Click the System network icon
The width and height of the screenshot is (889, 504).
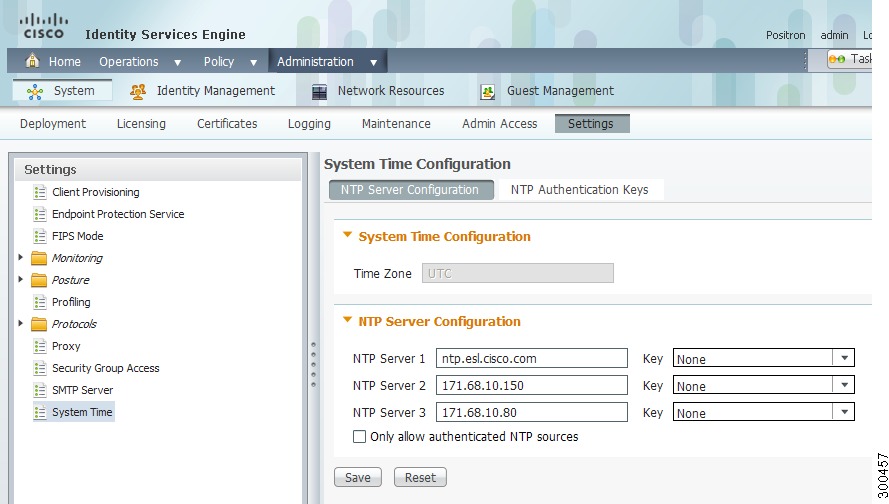click(x=35, y=91)
